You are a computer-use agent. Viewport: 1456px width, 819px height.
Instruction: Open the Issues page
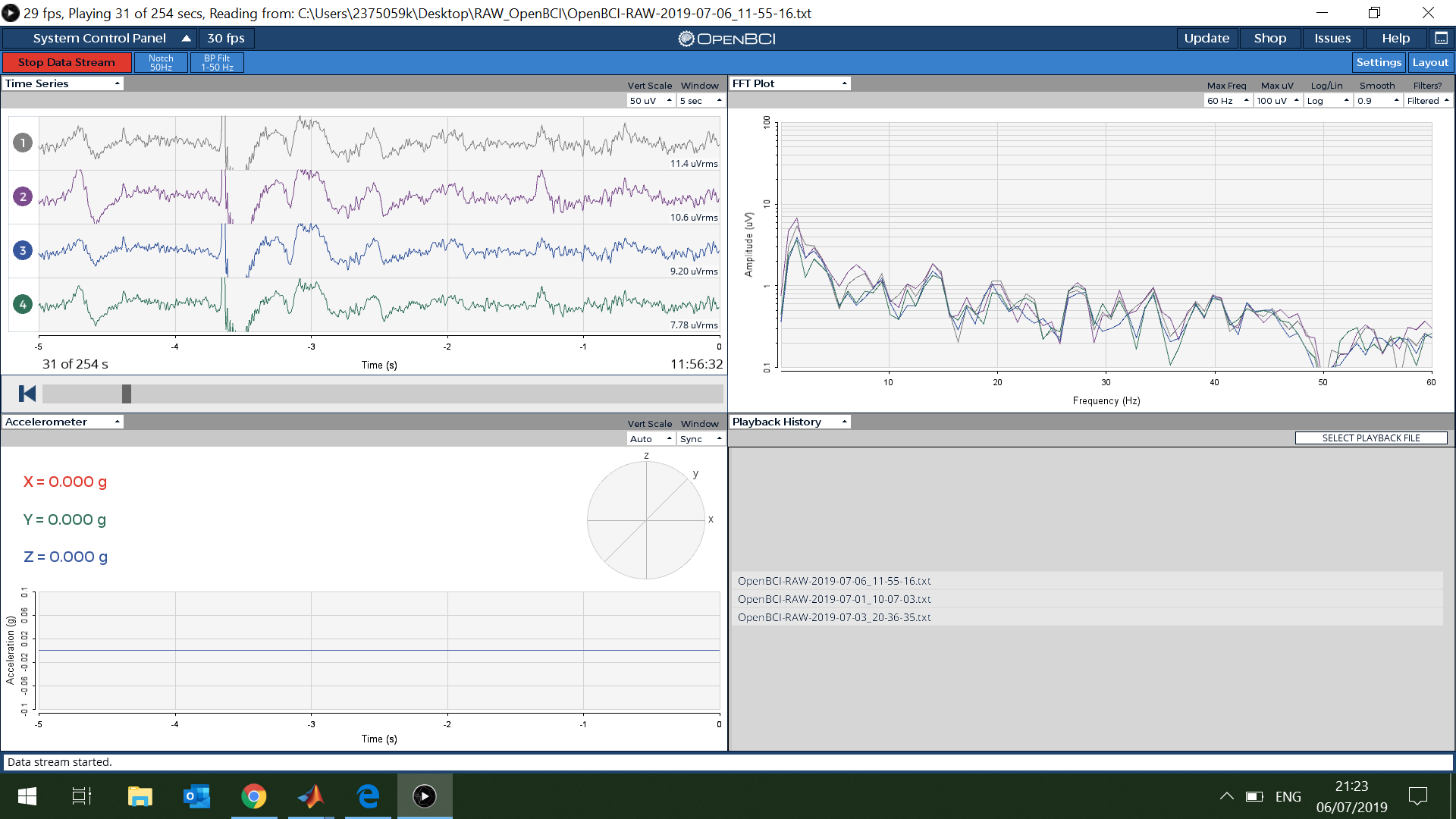click(1332, 38)
